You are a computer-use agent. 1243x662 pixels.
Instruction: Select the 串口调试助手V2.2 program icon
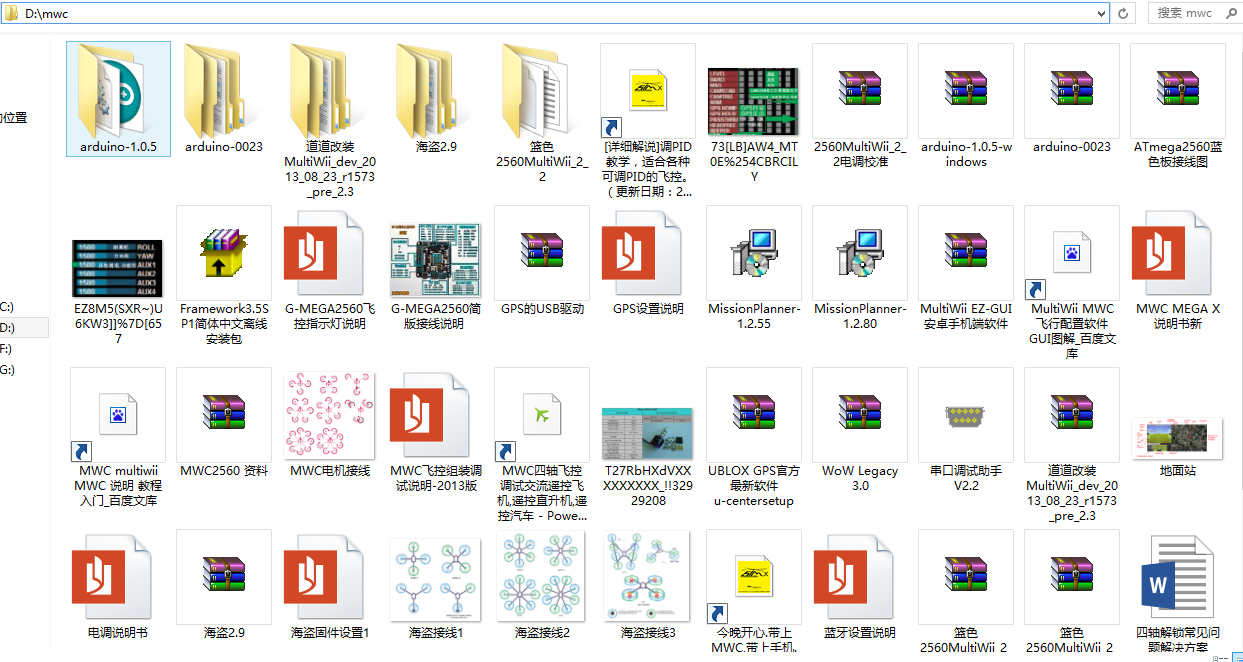[x=966, y=415]
